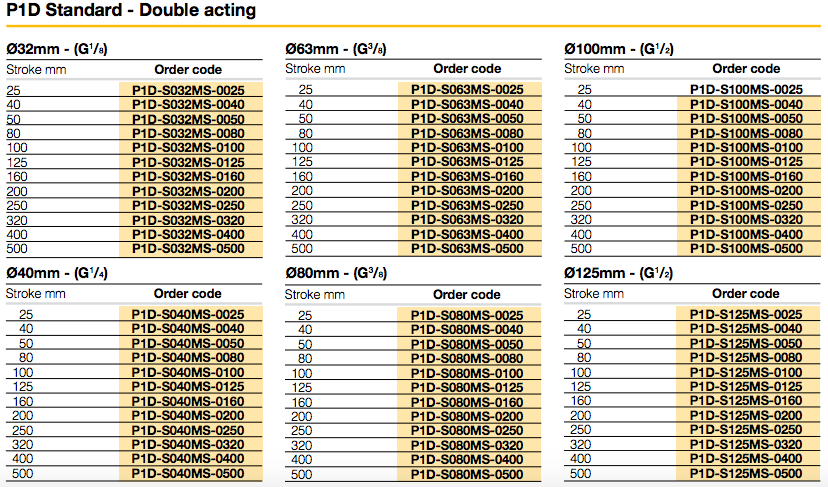Select order code P1D-S125MS-0400
The height and width of the screenshot is (487, 828).
tap(746, 459)
